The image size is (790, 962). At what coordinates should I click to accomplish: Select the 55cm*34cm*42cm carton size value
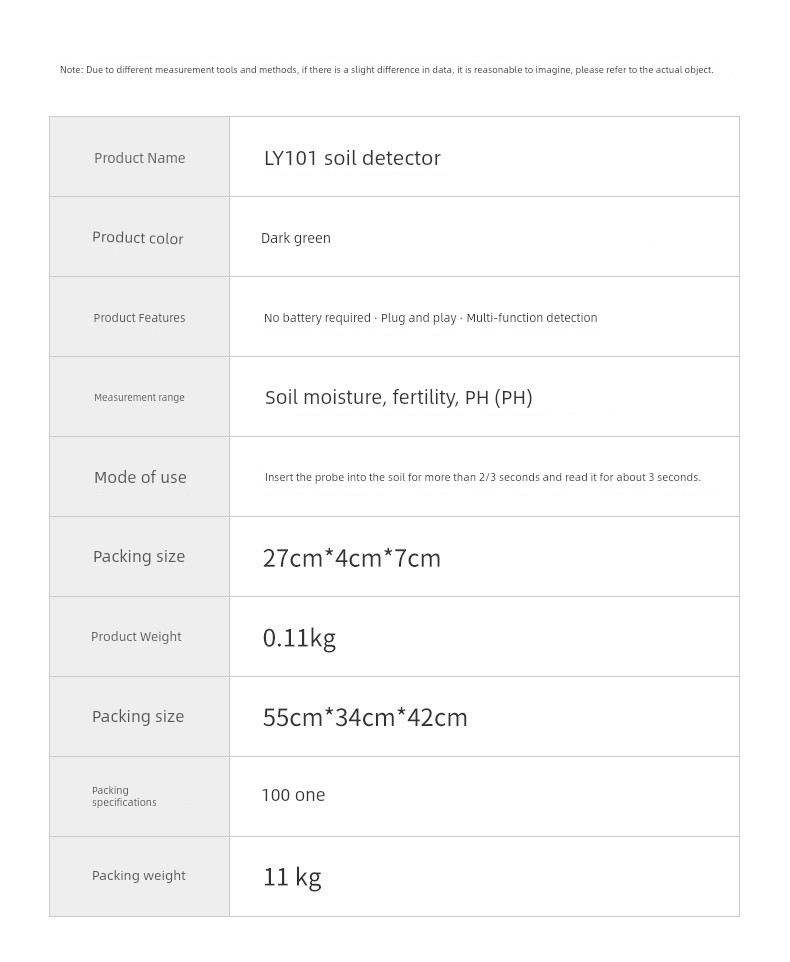(365, 717)
